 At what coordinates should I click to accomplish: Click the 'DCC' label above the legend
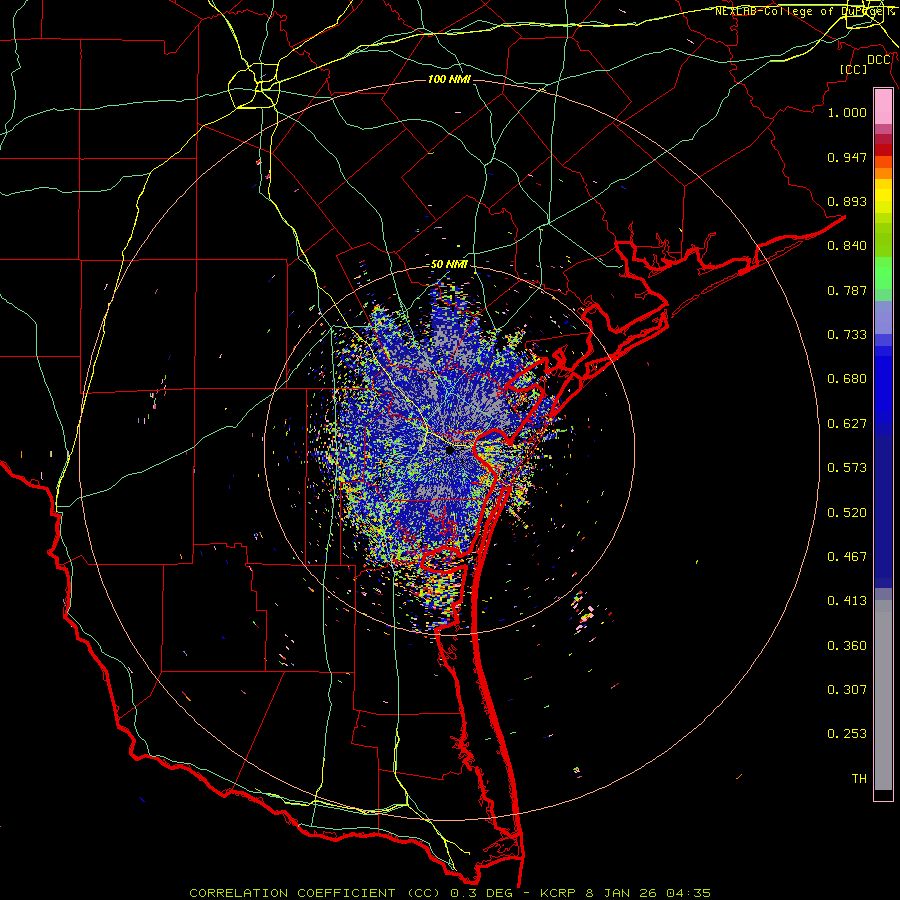(879, 60)
